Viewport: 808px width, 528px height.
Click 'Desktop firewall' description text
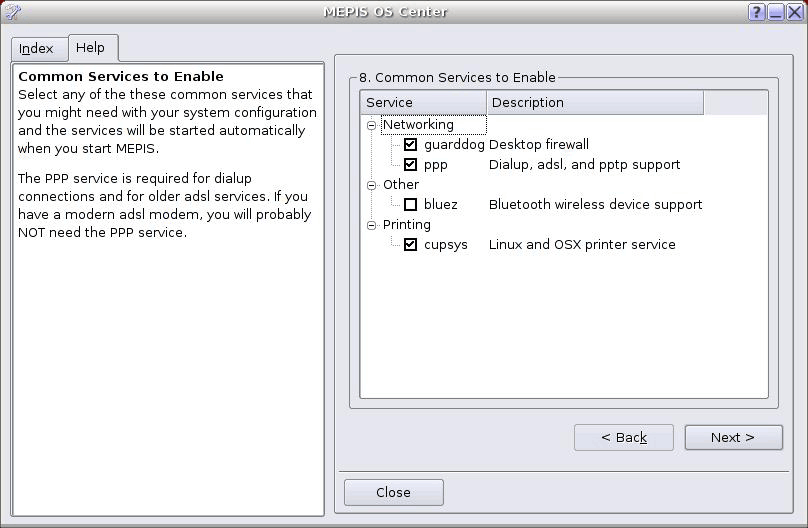(538, 144)
